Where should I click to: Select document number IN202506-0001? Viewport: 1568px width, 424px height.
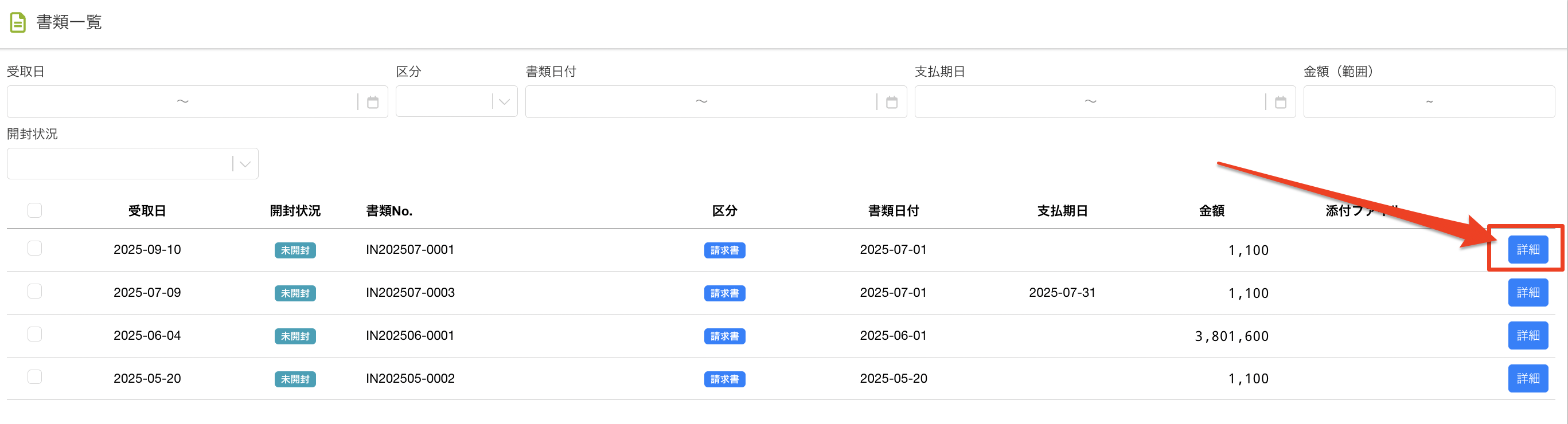(409, 336)
